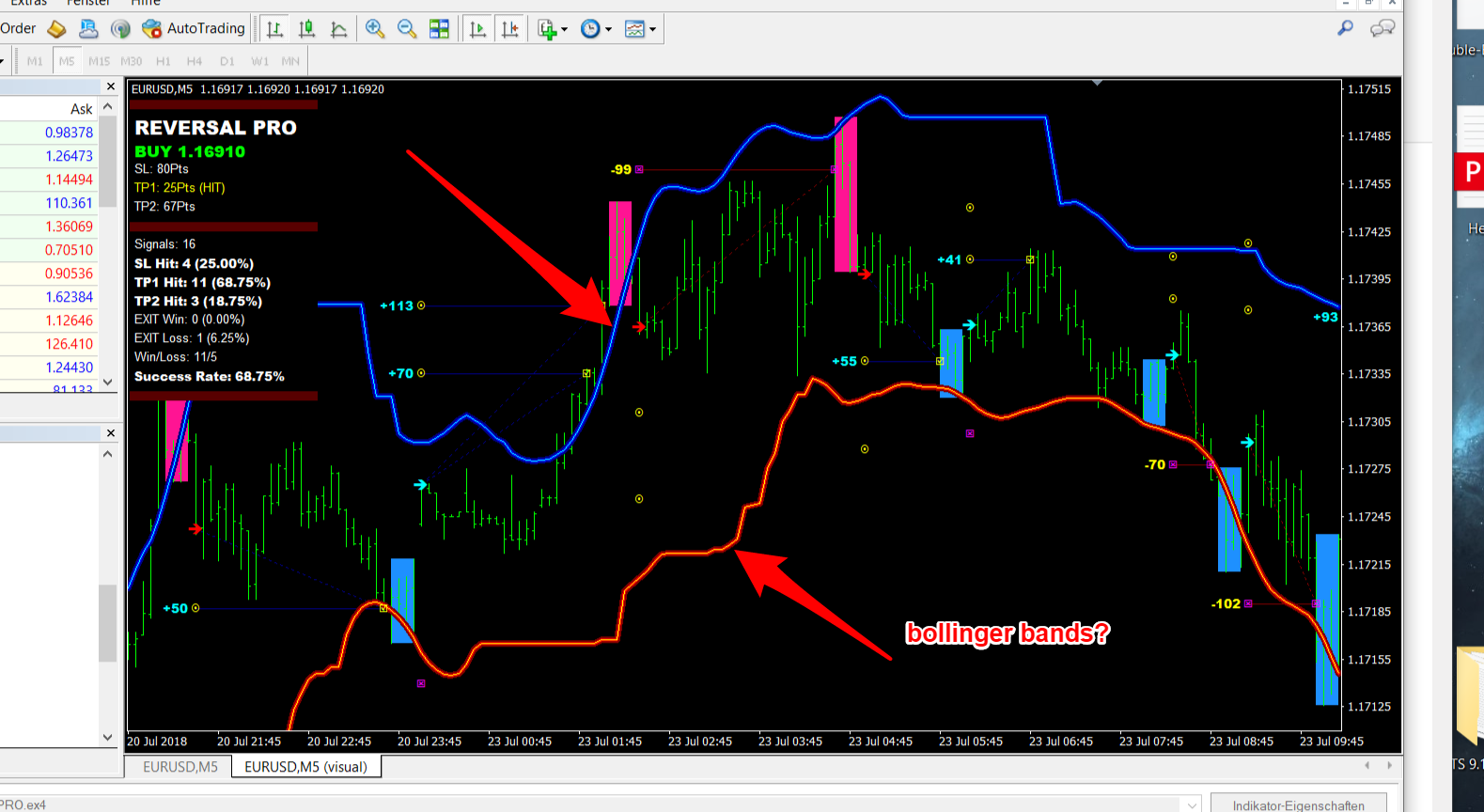Select the H4 timeframe
1484x812 pixels.
[x=195, y=61]
